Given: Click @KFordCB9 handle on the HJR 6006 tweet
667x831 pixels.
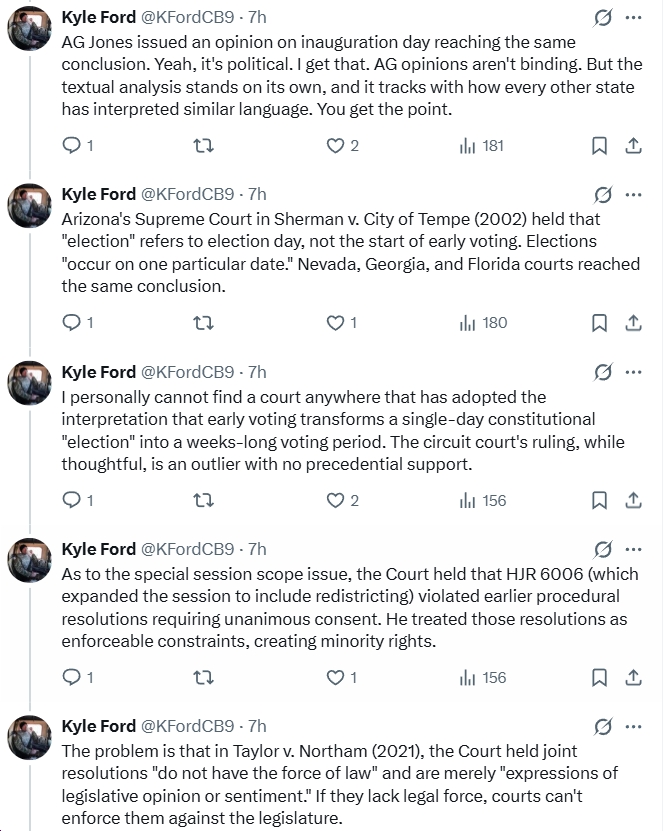Looking at the screenshot, I should (190, 549).
